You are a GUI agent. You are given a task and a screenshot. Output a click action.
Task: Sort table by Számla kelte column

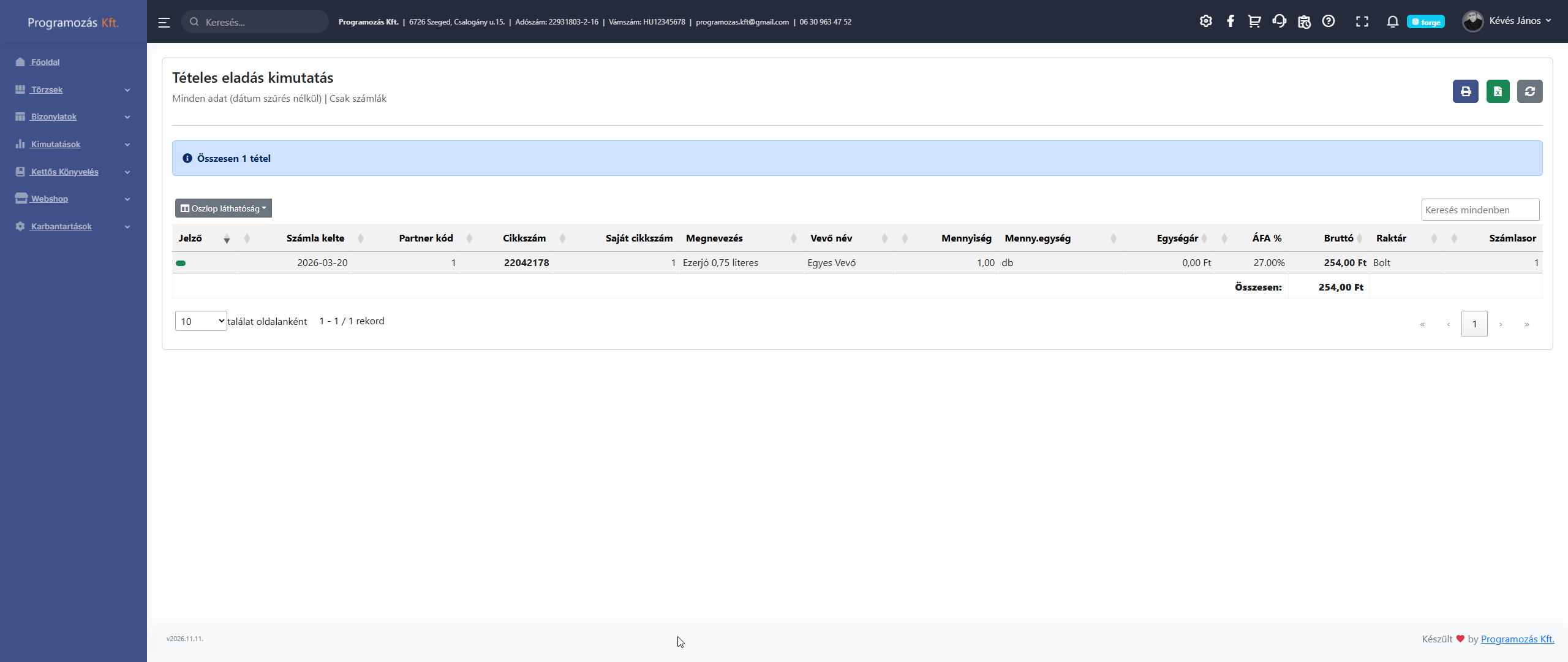pos(315,238)
